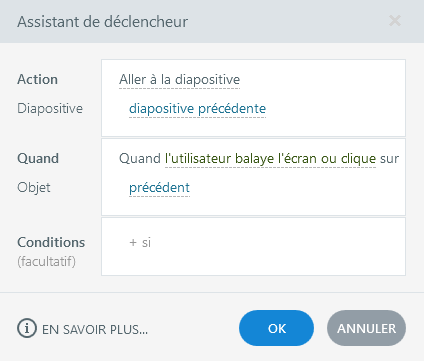Choose a different object than 'précédent'

tap(159, 188)
